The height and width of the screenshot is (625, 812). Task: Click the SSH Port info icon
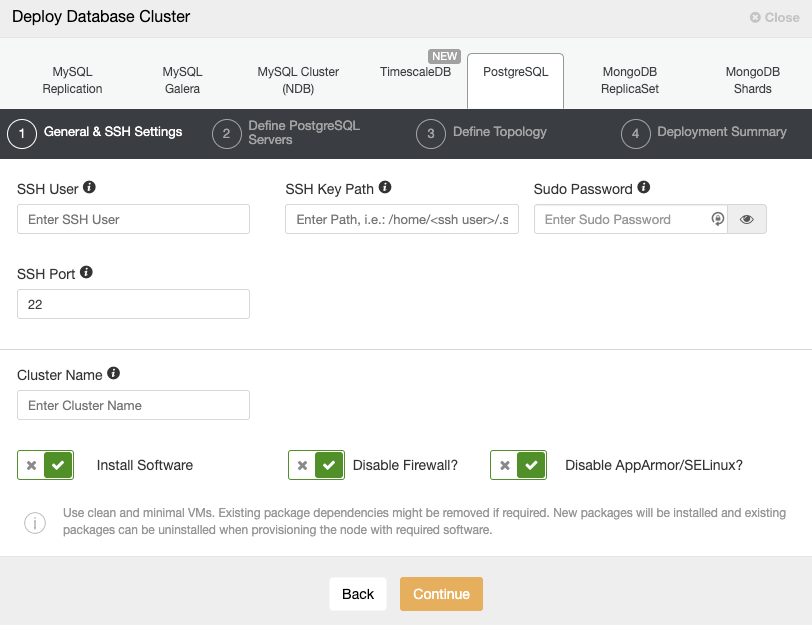click(86, 272)
